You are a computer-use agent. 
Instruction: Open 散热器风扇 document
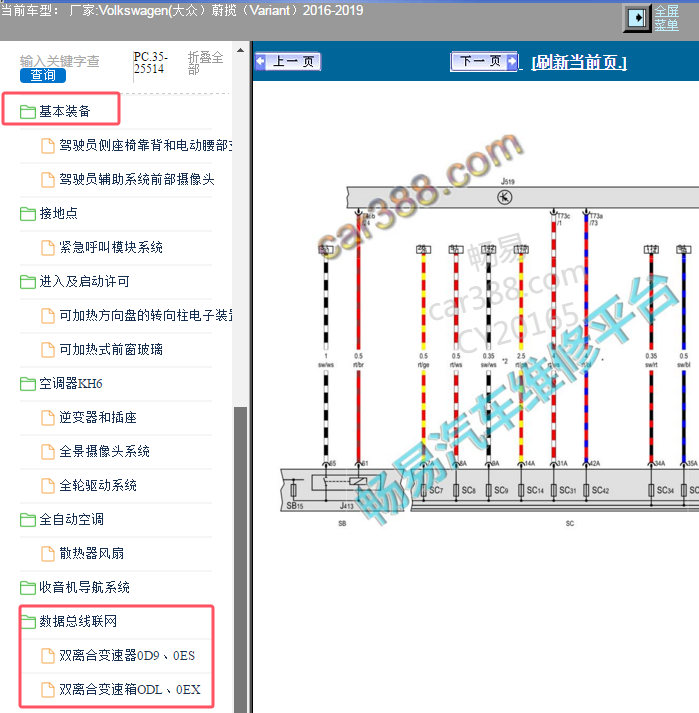click(91, 553)
